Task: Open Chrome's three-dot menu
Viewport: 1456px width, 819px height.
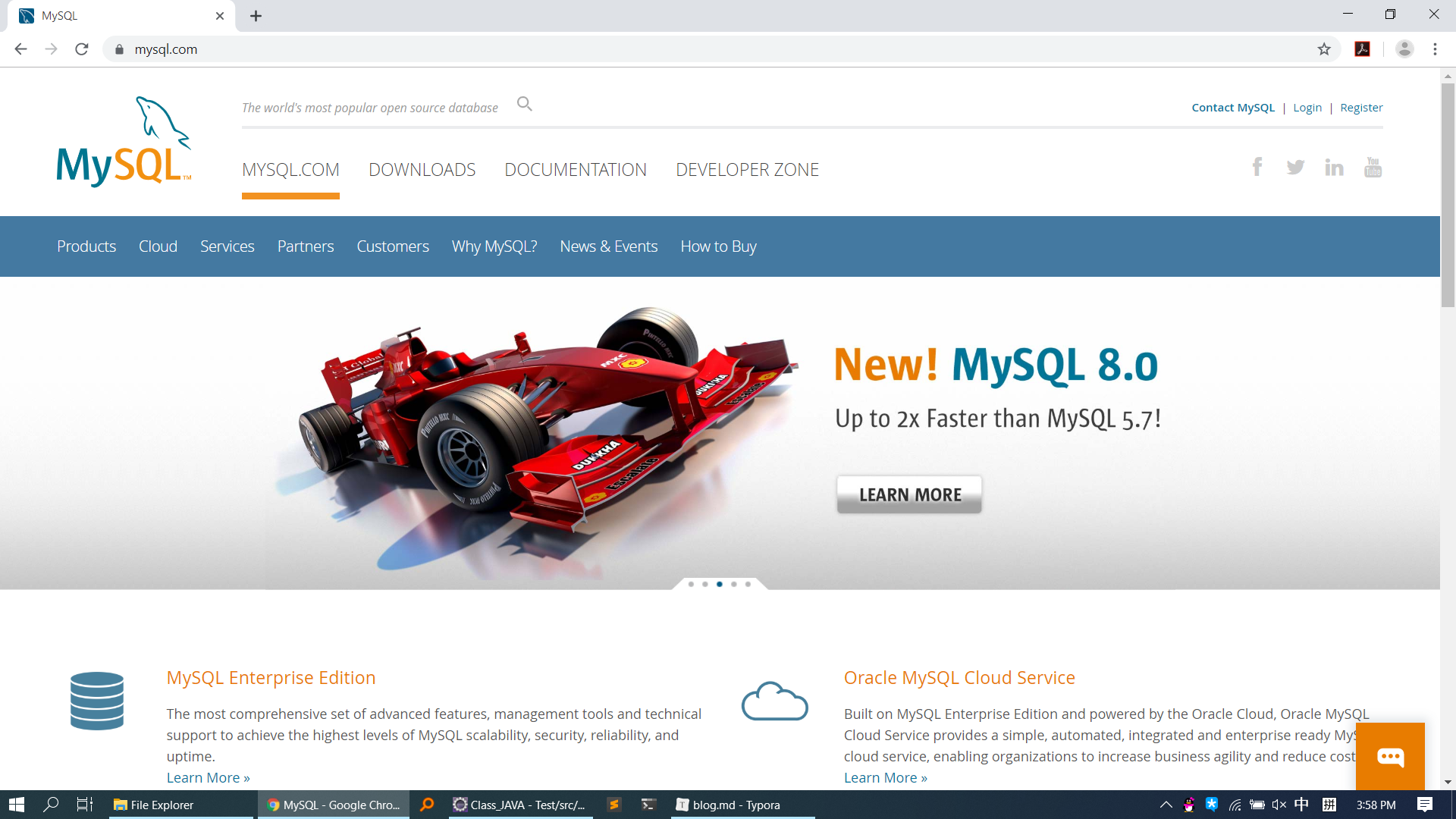Action: (x=1435, y=49)
